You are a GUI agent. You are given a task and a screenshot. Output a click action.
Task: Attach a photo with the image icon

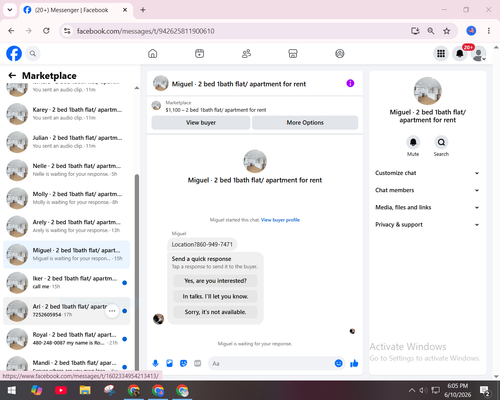click(169, 363)
